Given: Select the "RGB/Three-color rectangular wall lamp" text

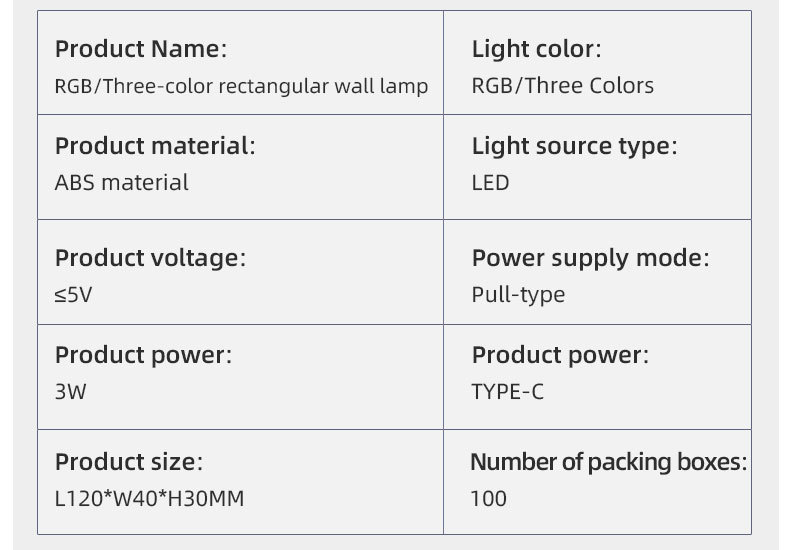Looking at the screenshot, I should pyautogui.click(x=241, y=86).
